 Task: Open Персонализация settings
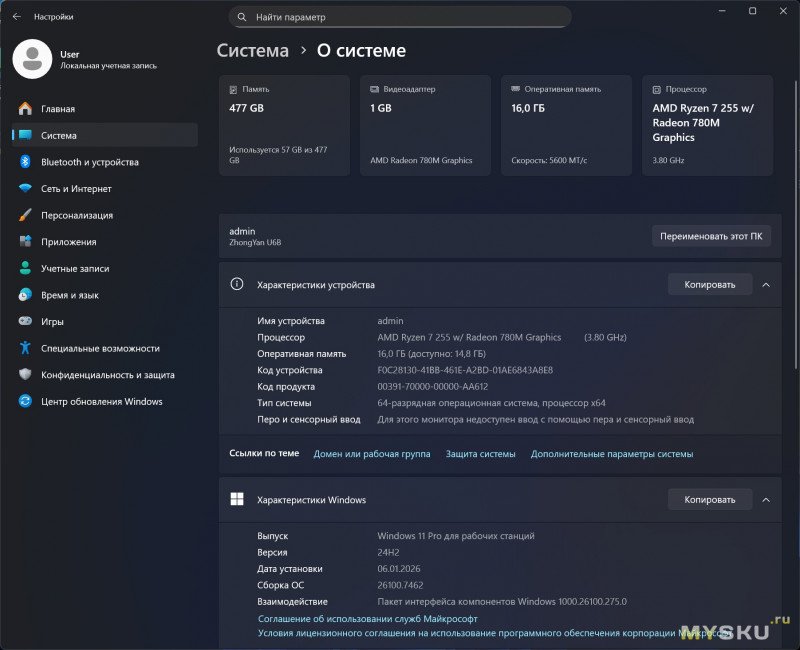pyautogui.click(x=76, y=215)
